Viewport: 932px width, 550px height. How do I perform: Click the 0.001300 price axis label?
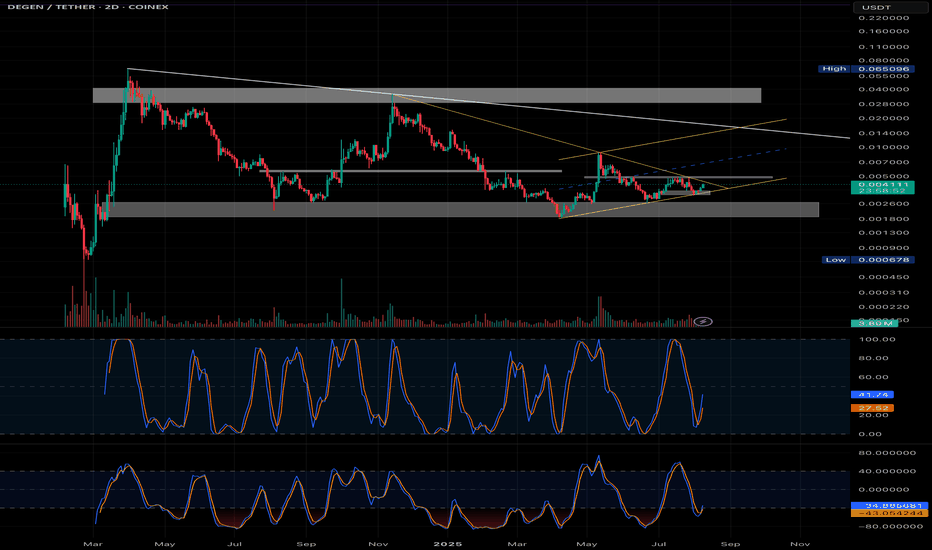(884, 233)
